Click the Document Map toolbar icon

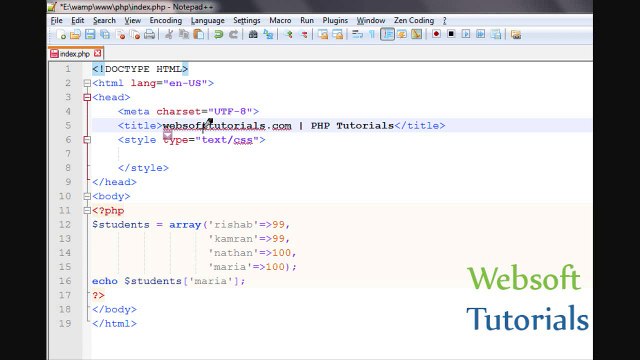[x=416, y=35]
